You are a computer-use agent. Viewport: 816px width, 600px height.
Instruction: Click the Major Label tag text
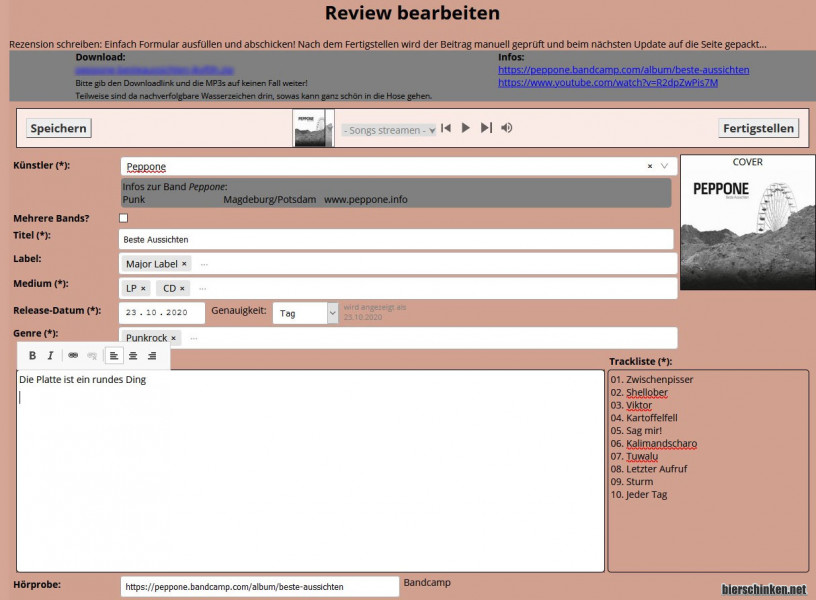(x=151, y=264)
